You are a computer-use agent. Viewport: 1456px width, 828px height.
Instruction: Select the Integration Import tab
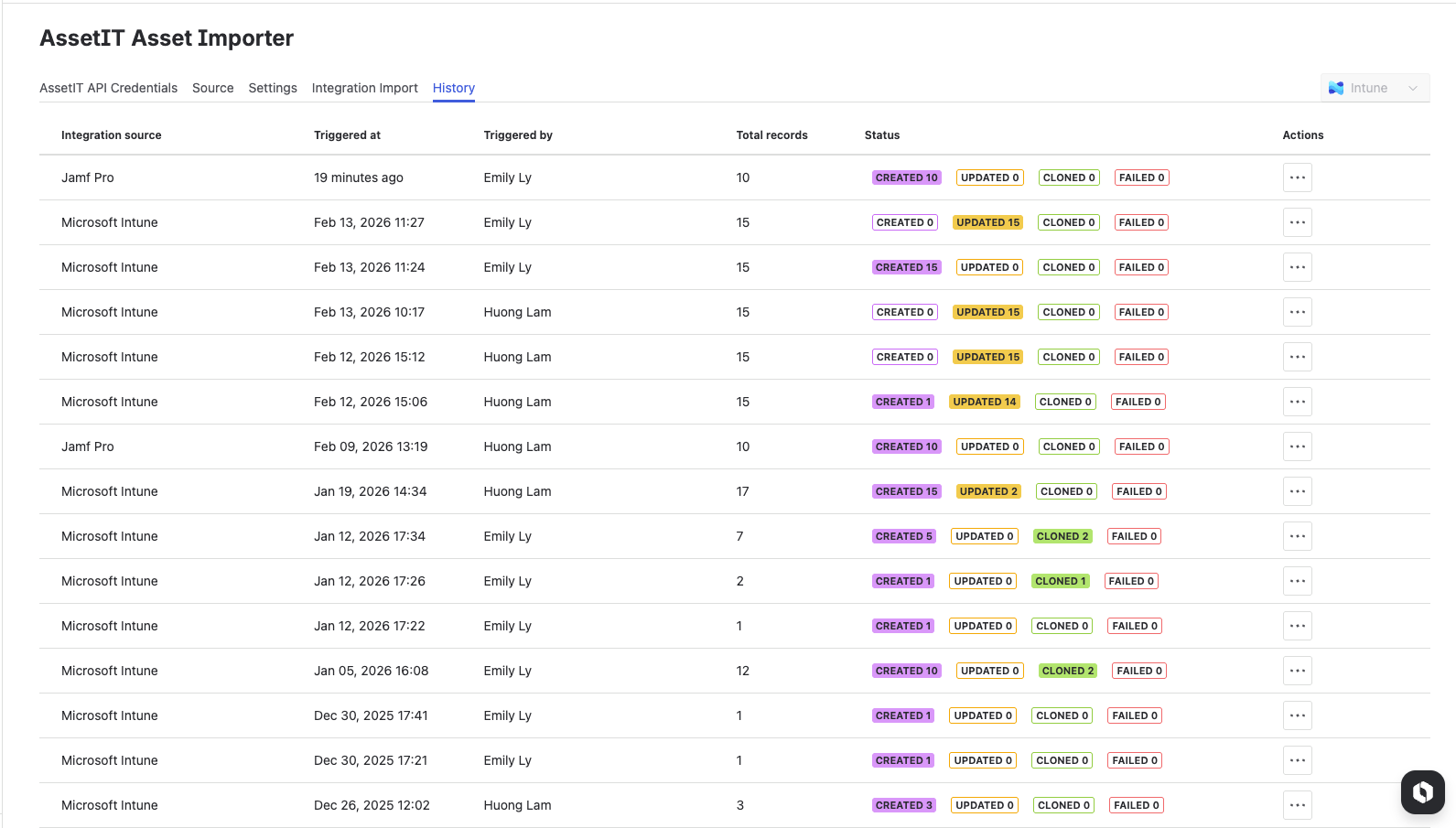coord(364,88)
